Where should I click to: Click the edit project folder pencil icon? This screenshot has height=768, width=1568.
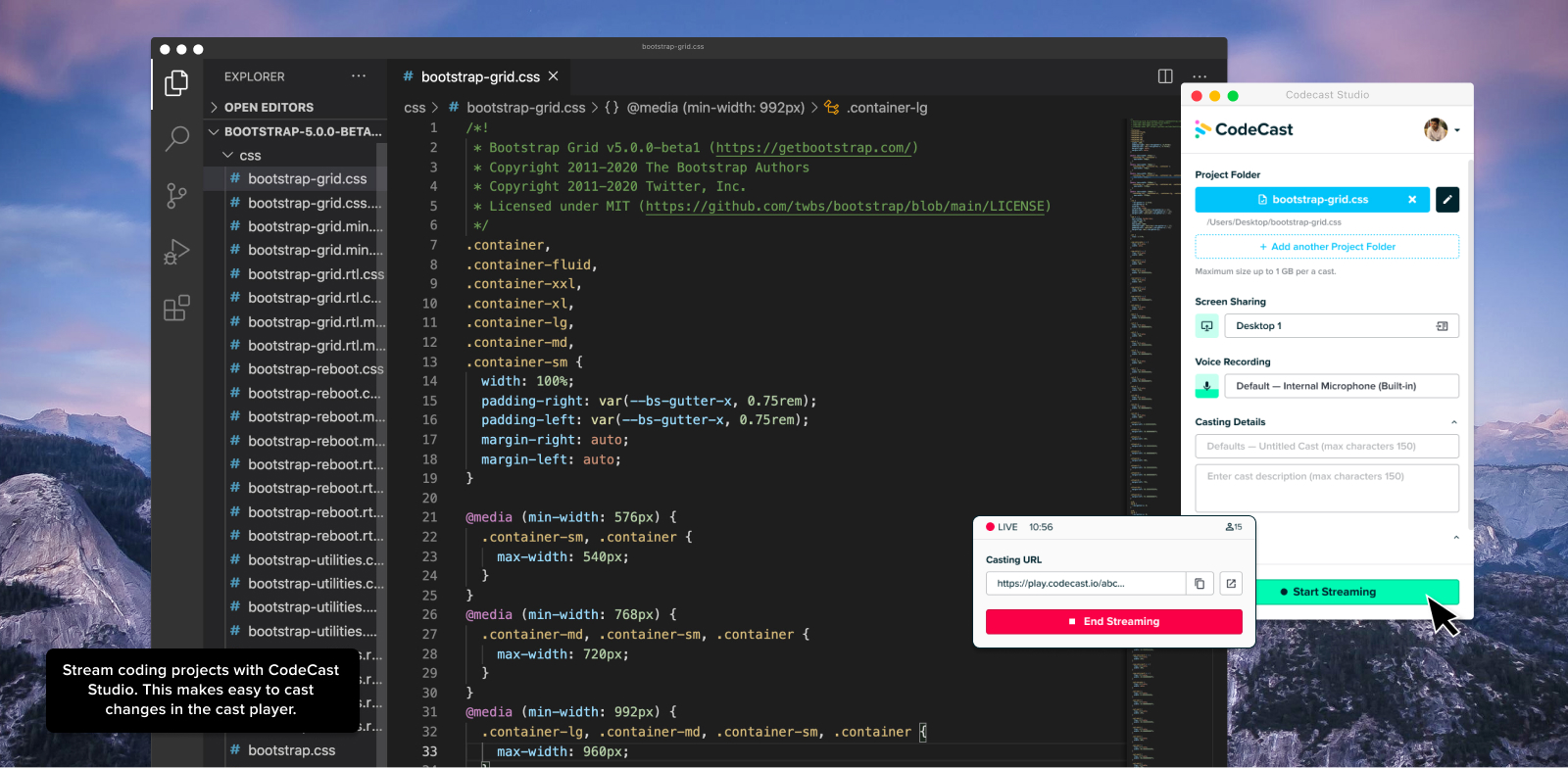point(1447,200)
